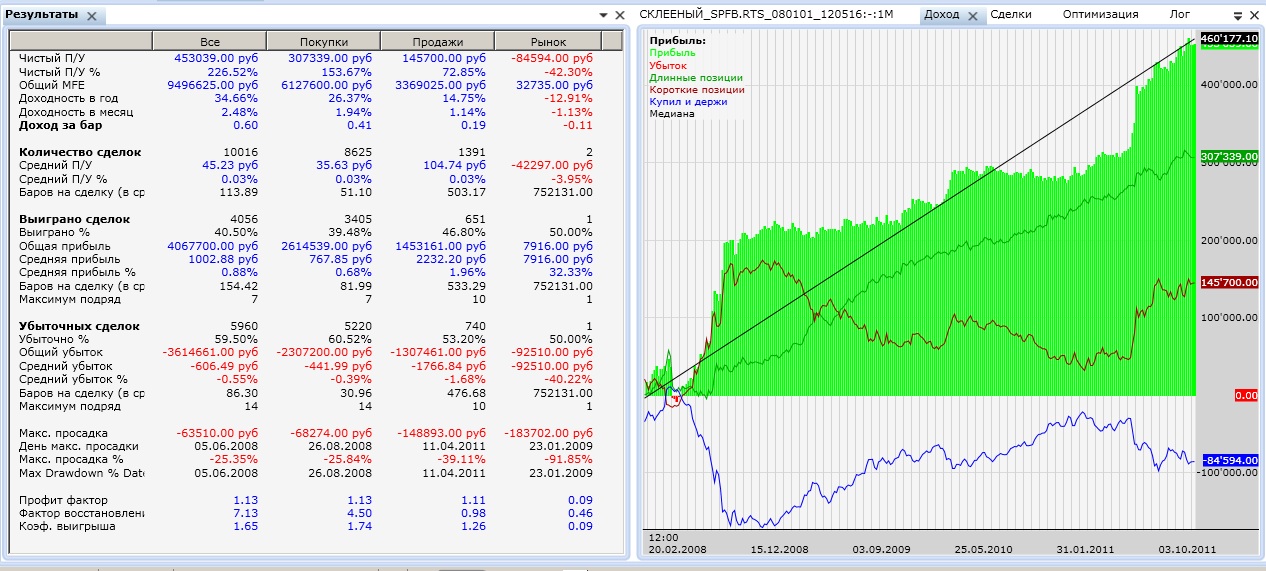
Task: Click the Рынок column header
Action: pyautogui.click(x=548, y=41)
